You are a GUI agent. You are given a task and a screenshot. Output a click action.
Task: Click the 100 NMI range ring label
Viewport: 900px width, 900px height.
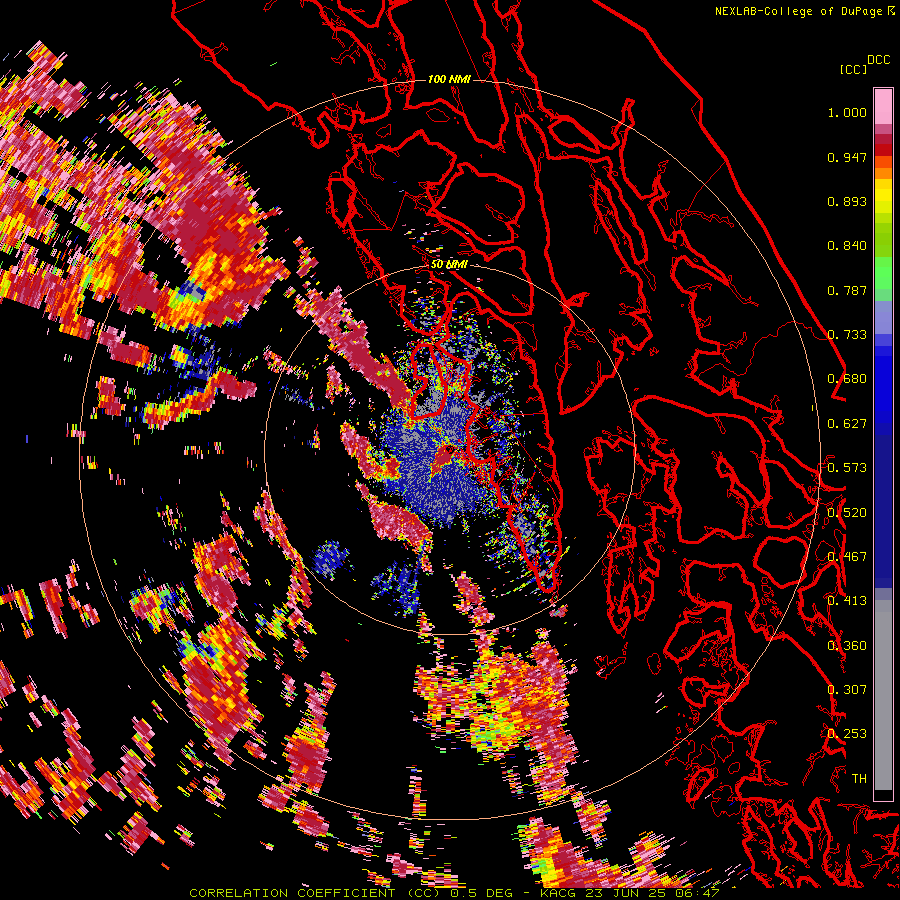[449, 79]
